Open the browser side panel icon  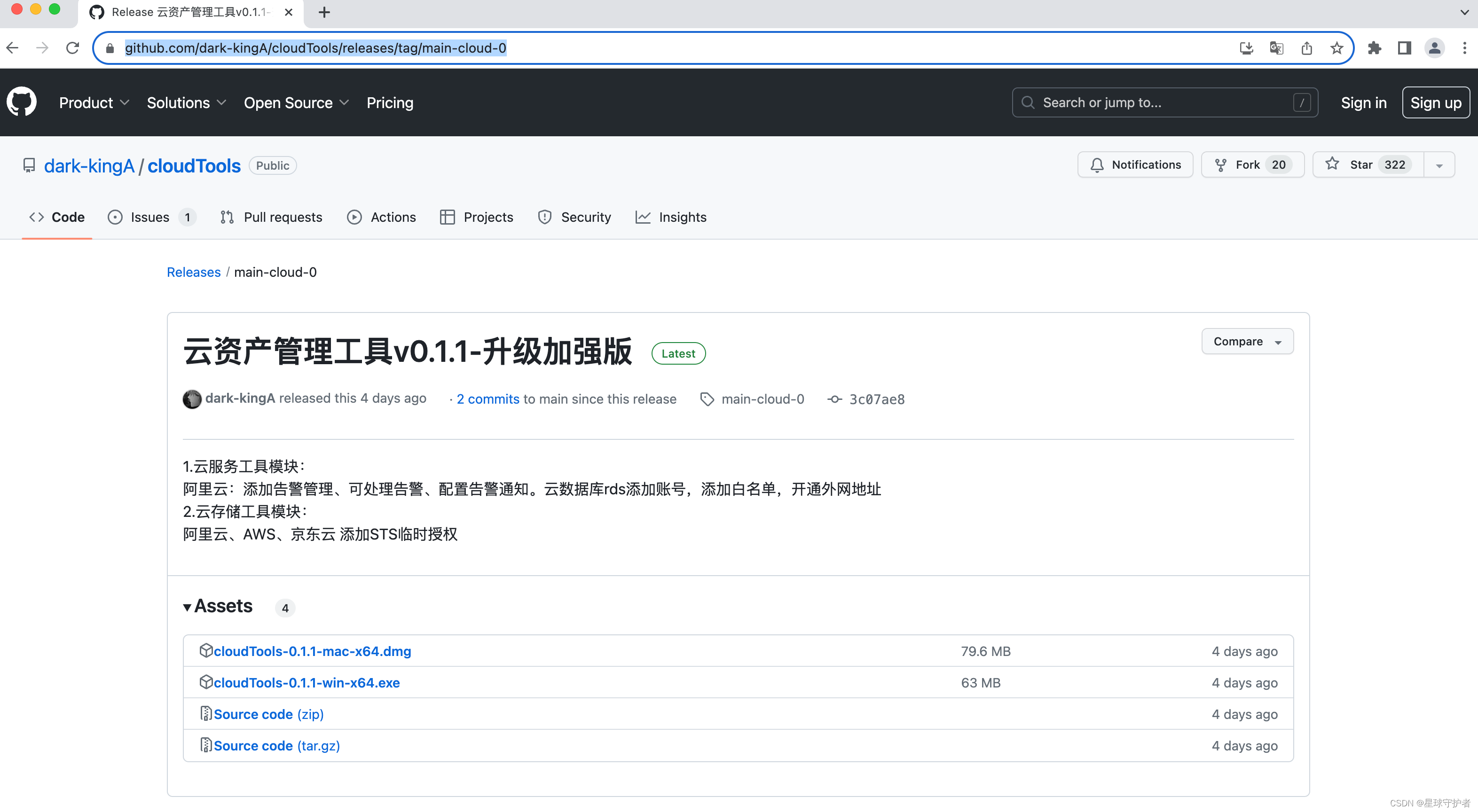pyautogui.click(x=1404, y=48)
